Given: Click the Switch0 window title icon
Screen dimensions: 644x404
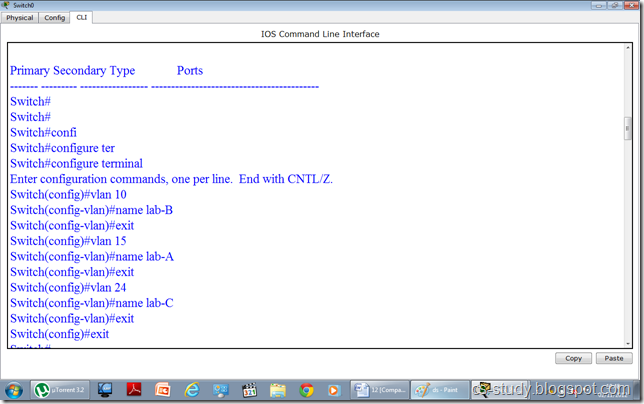Looking at the screenshot, I should coord(5,5).
